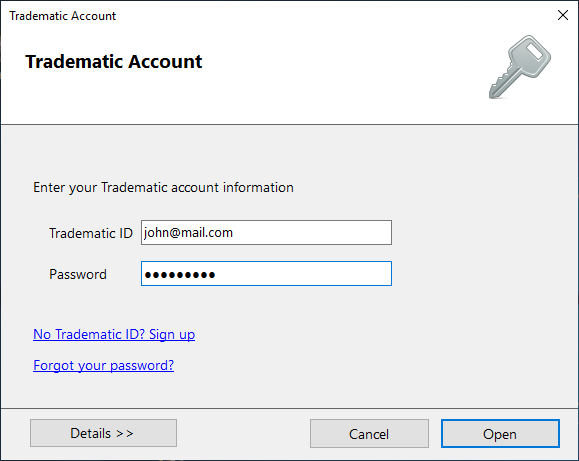Screen dimensions: 579x461
Task: Click the Open button to log in
Action: [x=500, y=434]
